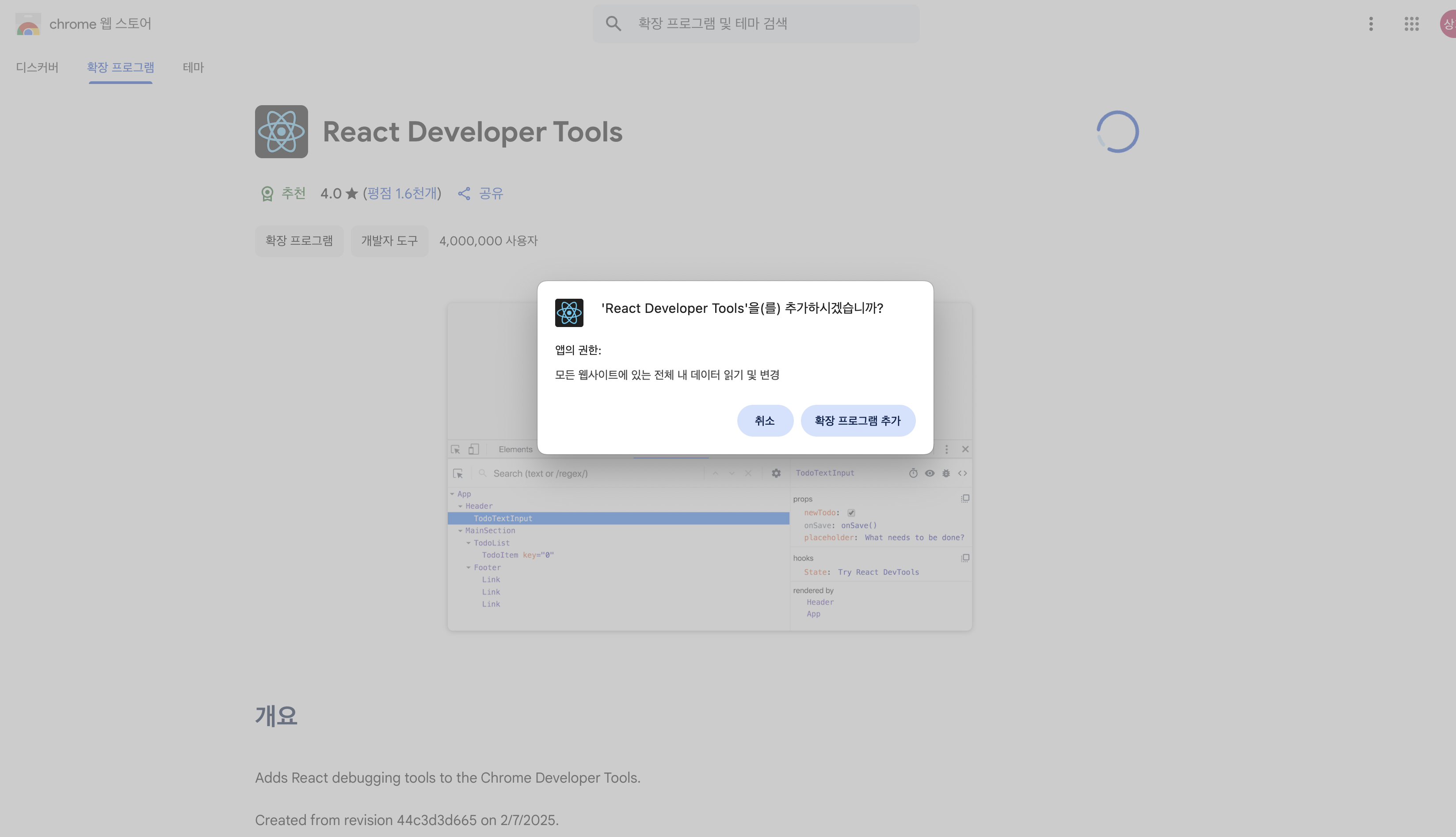This screenshot has height=837, width=1456.
Task: Open the components settings gear icon
Action: 776,474
